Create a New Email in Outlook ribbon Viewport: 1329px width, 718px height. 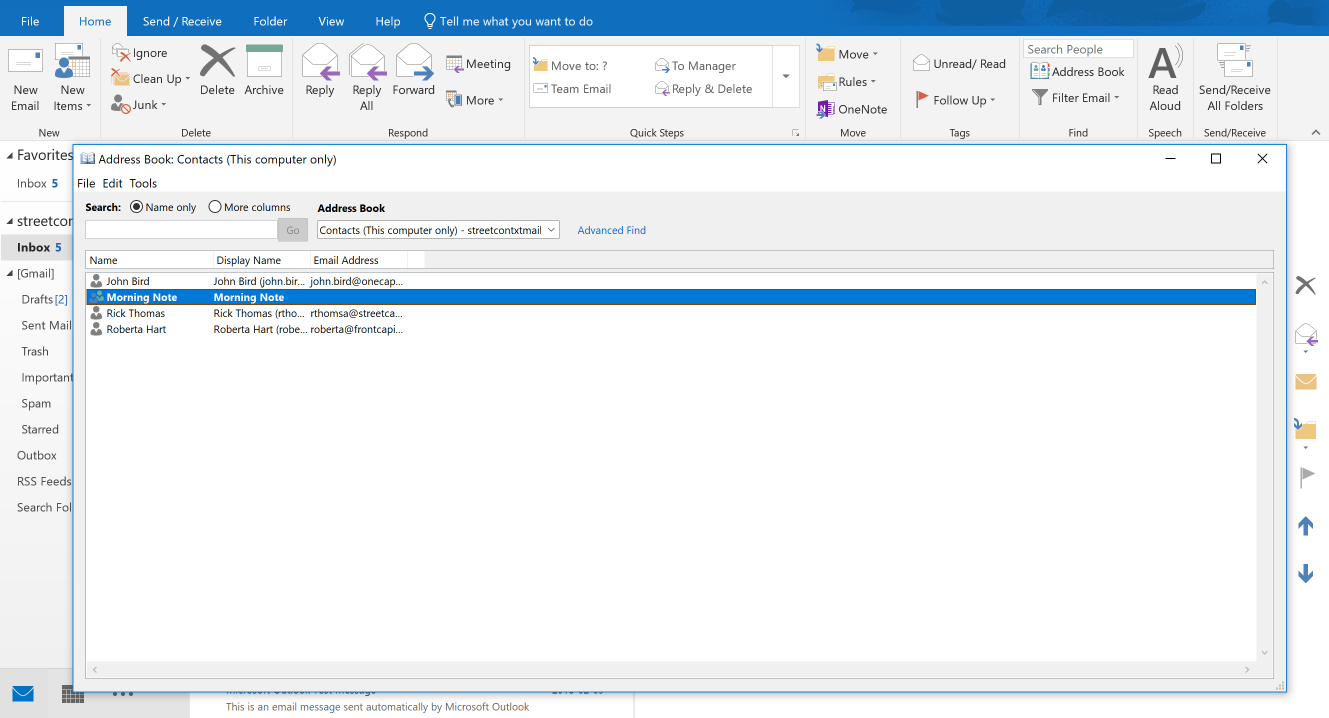[25, 78]
